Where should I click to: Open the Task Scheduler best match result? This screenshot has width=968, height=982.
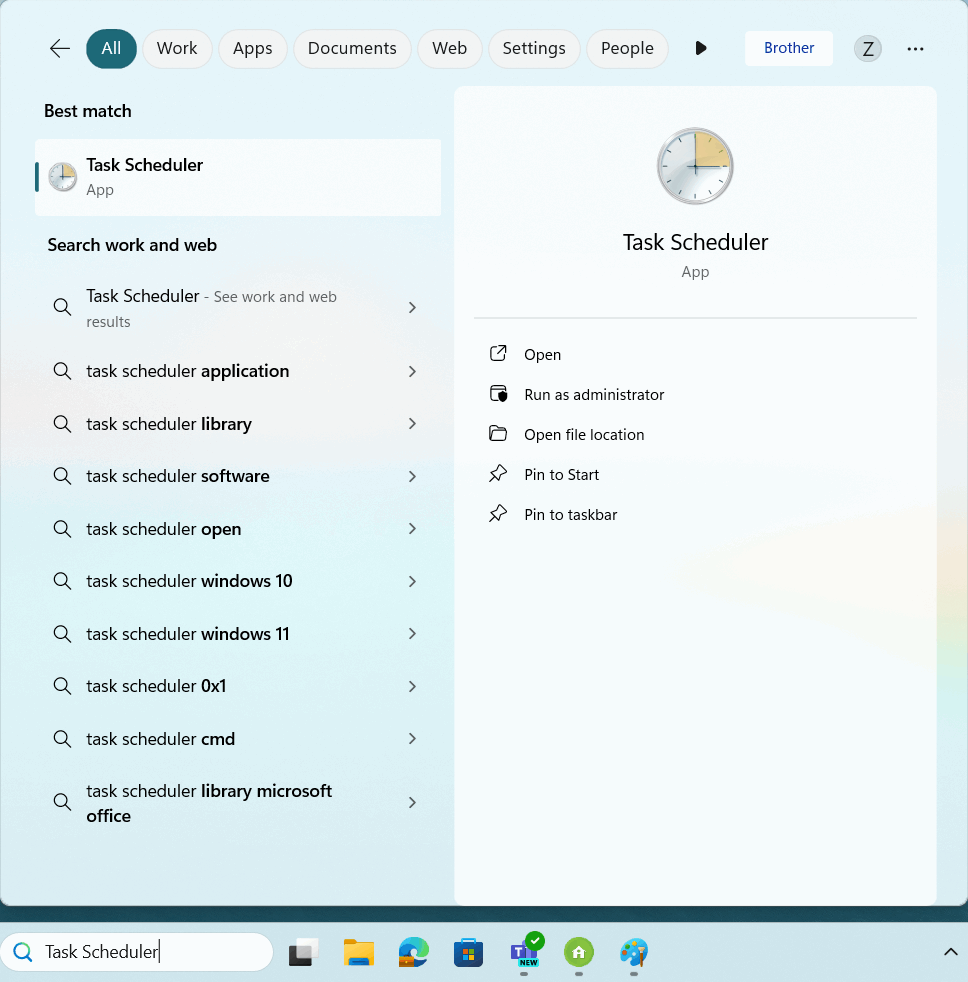pos(238,177)
